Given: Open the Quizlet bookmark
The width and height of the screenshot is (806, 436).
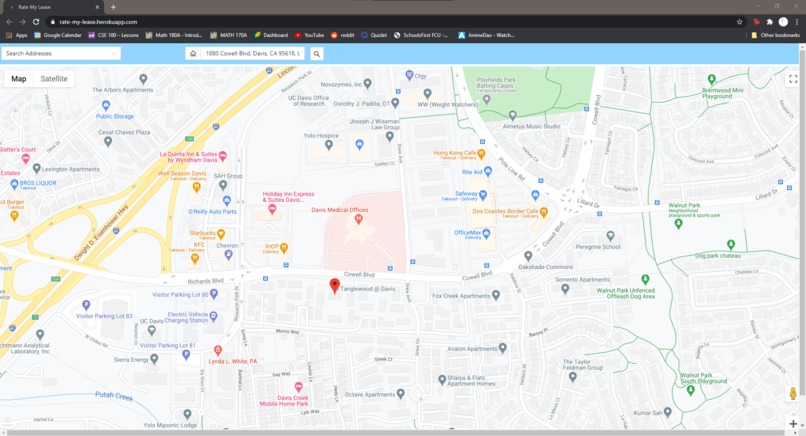Looking at the screenshot, I should pos(374,35).
